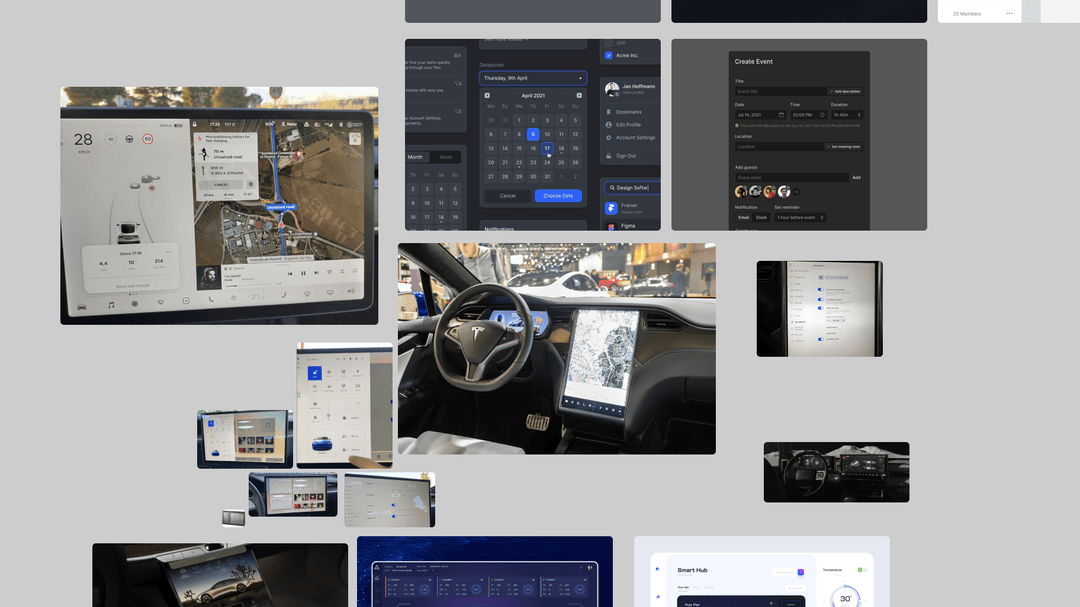The image size is (1080, 607).
Task: Click the clock icon in the Time field
Action: coord(822,115)
